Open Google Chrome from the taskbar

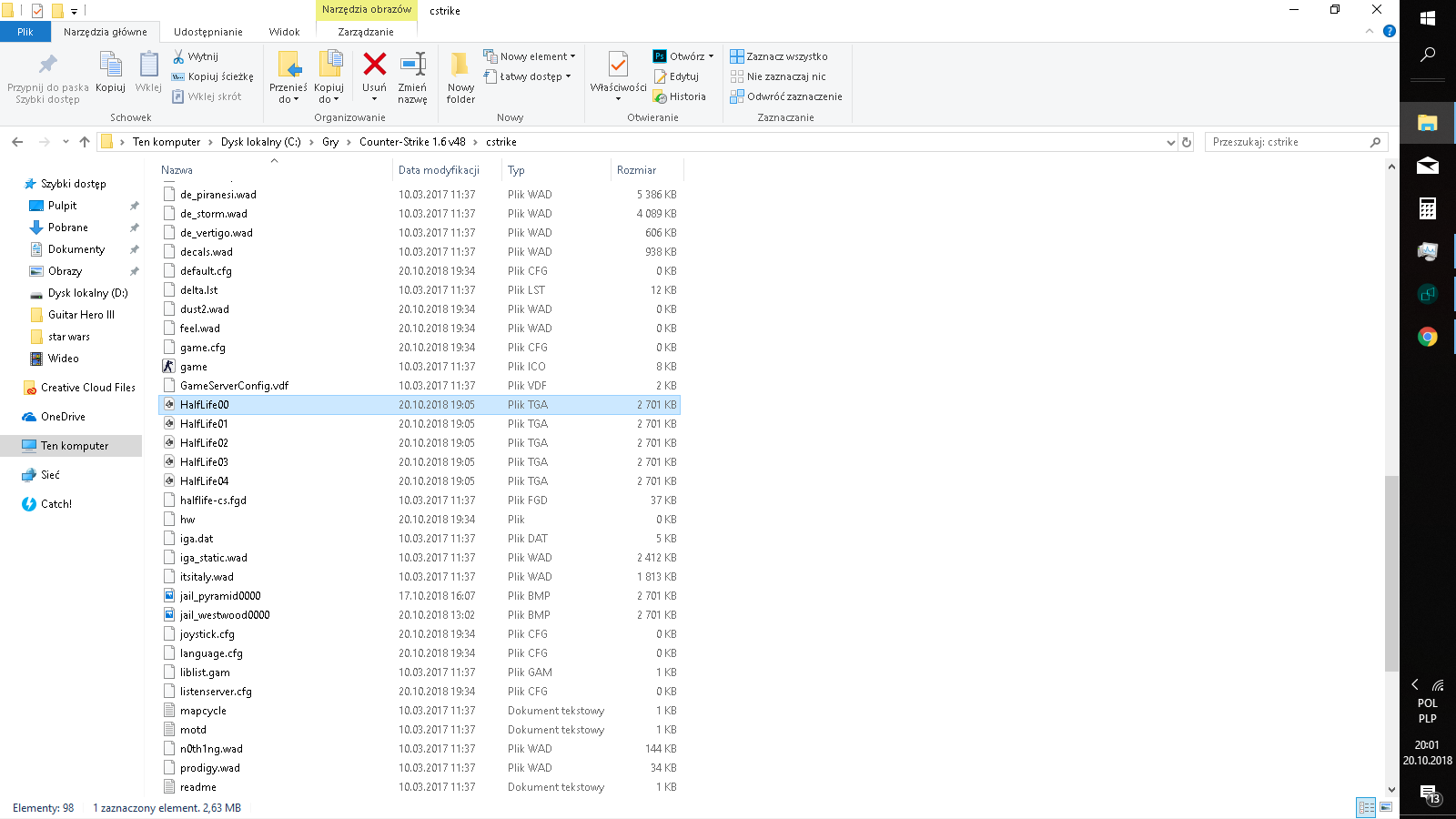click(1427, 337)
